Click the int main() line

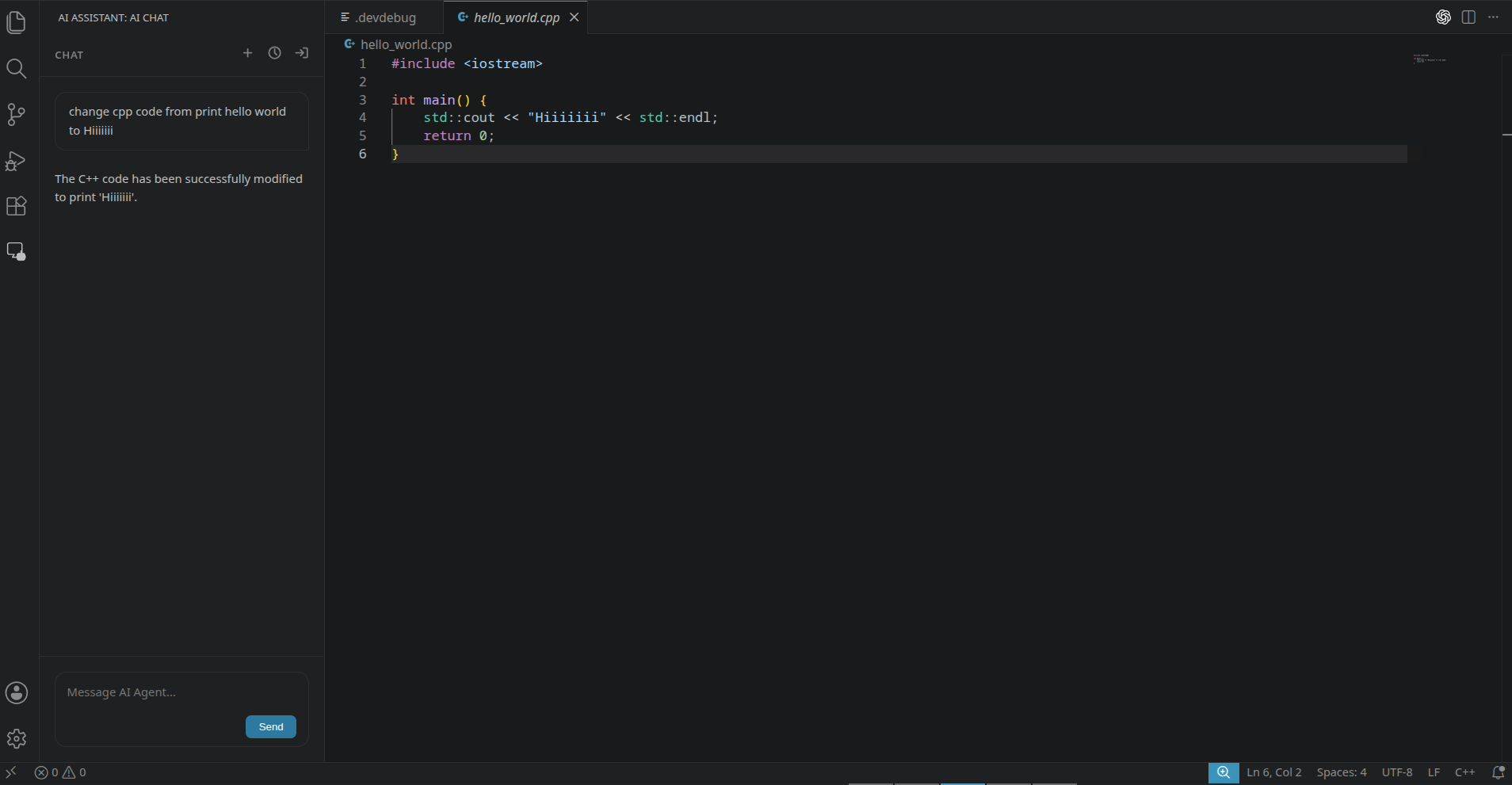[439, 100]
